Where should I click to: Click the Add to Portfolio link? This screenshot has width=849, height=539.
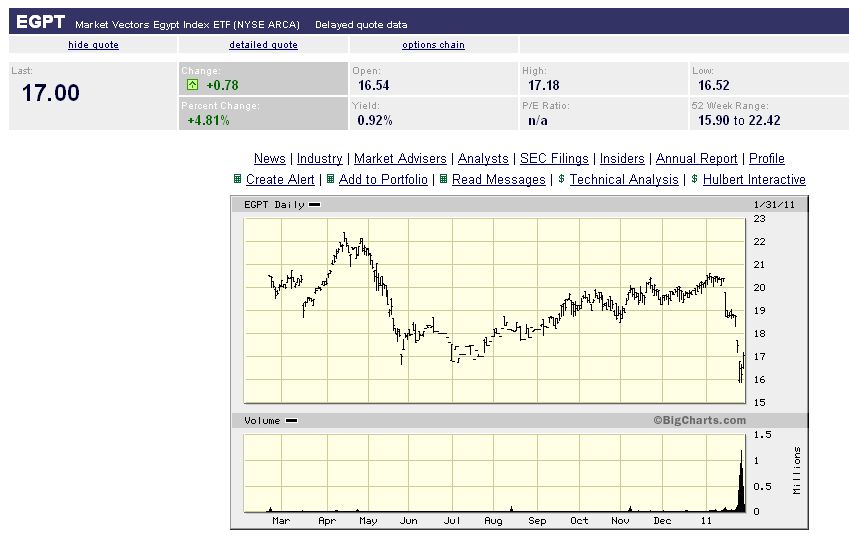pyautogui.click(x=383, y=179)
